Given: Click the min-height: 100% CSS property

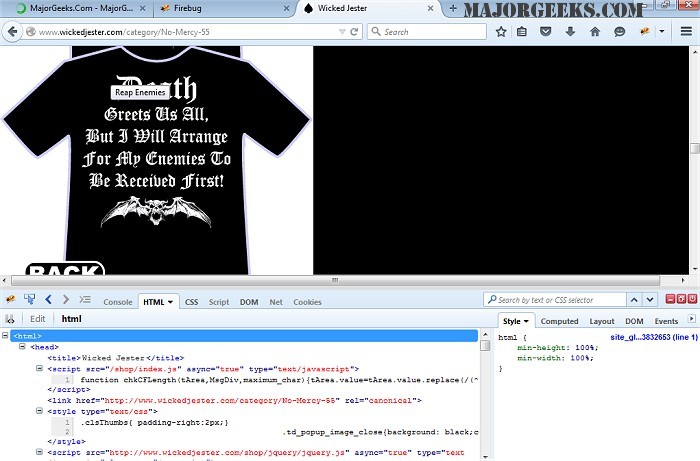Looking at the screenshot, I should click(x=557, y=348).
